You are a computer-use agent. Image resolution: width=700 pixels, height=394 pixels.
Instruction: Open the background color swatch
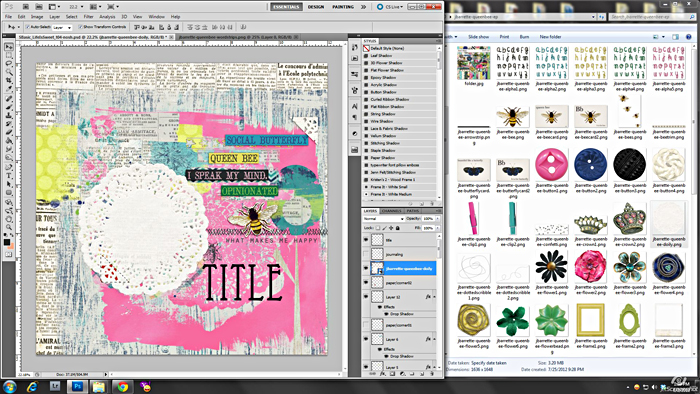point(11,246)
